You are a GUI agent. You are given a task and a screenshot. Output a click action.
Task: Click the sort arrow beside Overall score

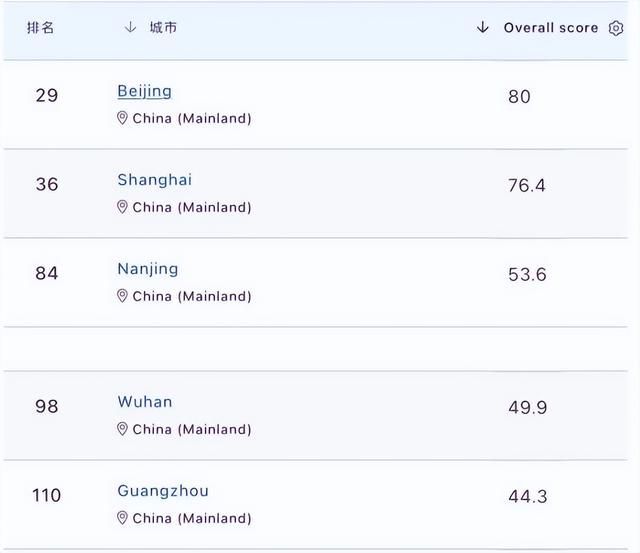pyautogui.click(x=483, y=27)
